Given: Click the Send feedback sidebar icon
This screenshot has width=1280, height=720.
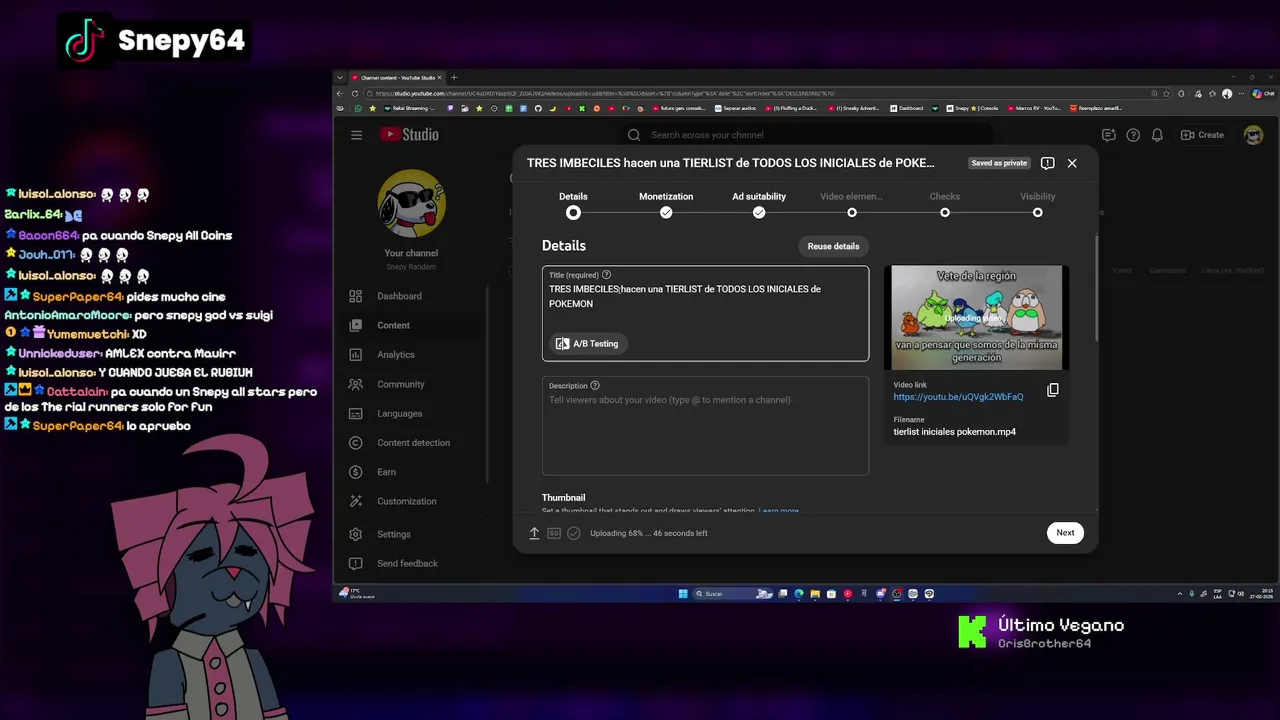Looking at the screenshot, I should tap(355, 563).
